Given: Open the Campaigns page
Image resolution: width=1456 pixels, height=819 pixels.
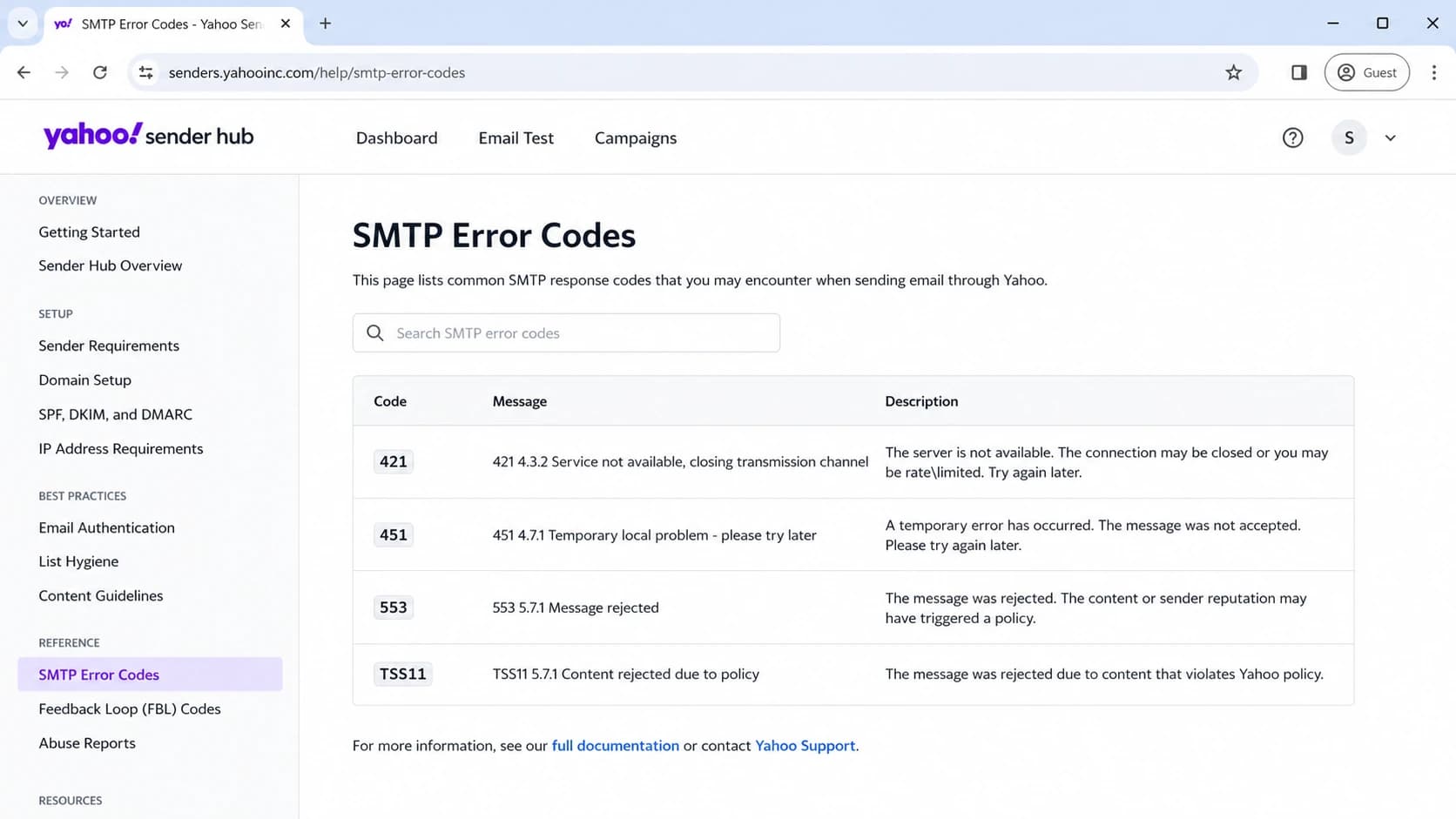Looking at the screenshot, I should click(x=635, y=138).
